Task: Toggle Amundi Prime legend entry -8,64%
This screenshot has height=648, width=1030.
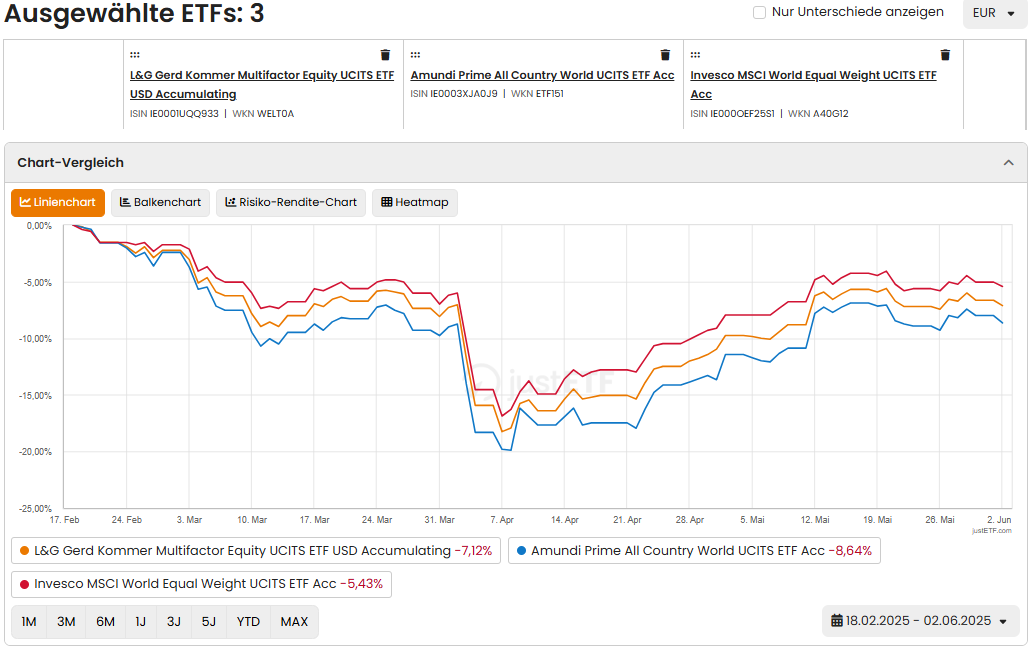Action: (694, 551)
